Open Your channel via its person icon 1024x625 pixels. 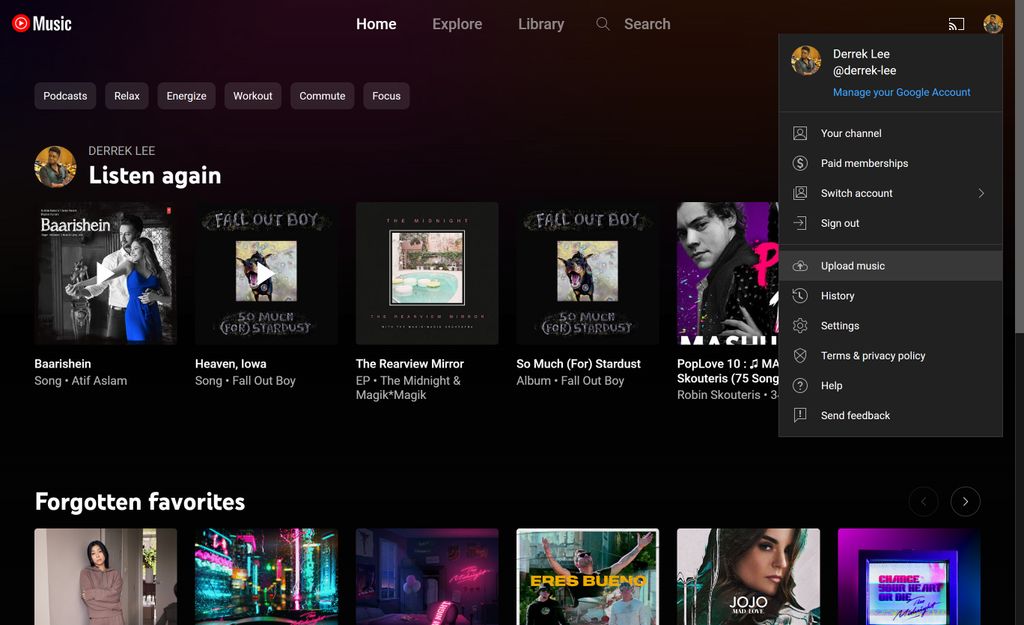[799, 132]
